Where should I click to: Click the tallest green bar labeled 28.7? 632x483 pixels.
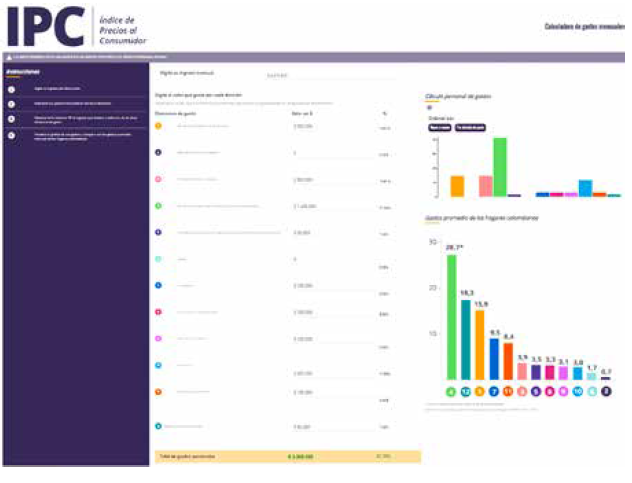pyautogui.click(x=451, y=318)
